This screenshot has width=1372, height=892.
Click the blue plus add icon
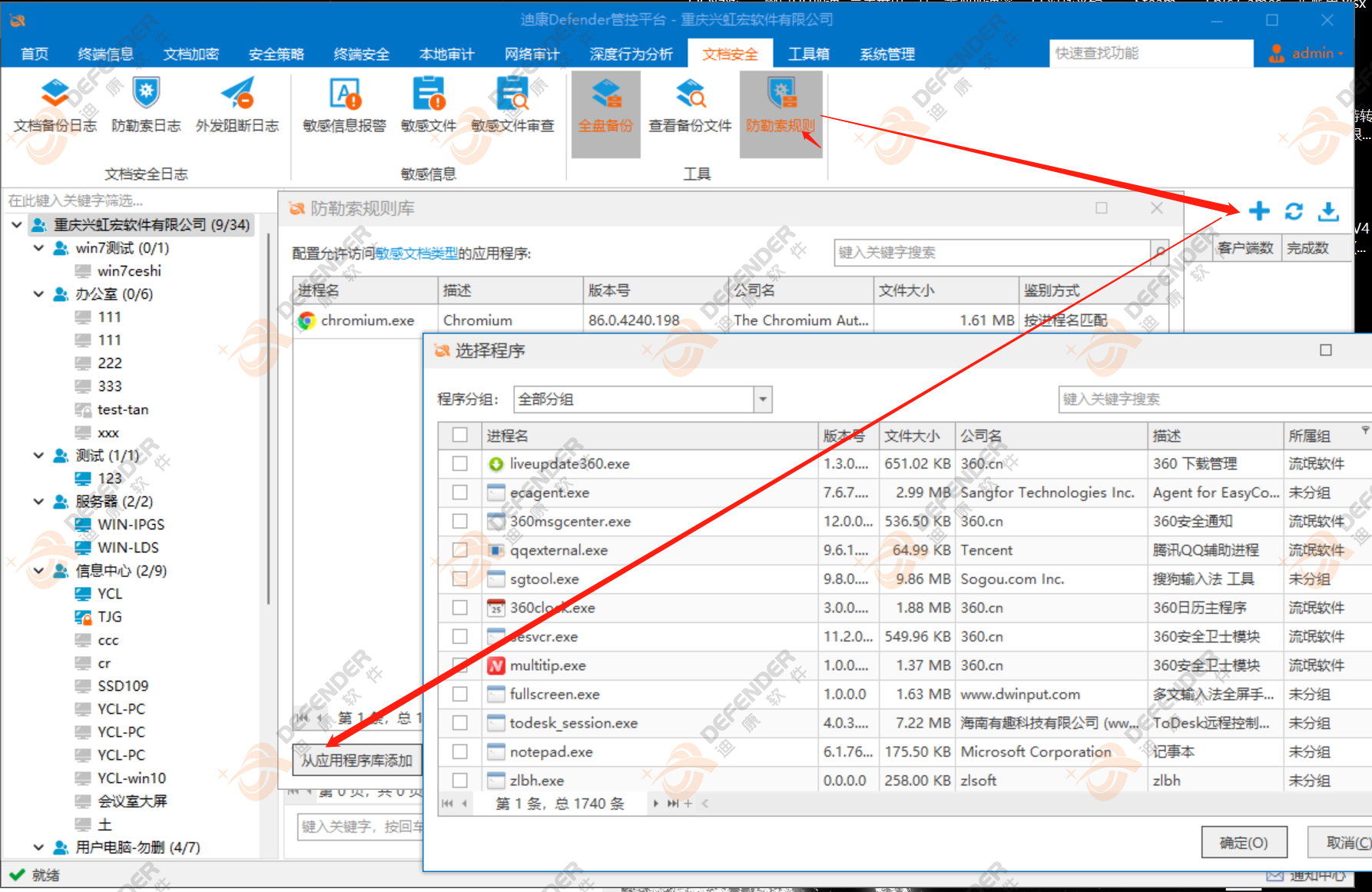1259,211
